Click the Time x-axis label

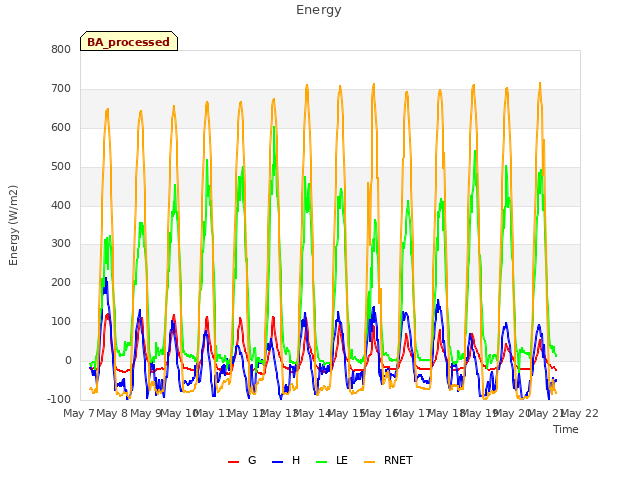click(x=566, y=429)
